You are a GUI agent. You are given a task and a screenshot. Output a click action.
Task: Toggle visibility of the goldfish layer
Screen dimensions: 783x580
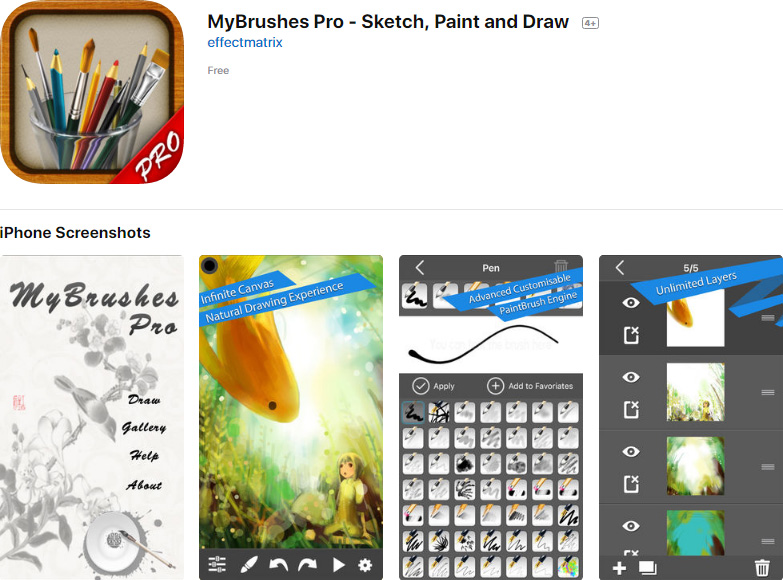pyautogui.click(x=631, y=302)
